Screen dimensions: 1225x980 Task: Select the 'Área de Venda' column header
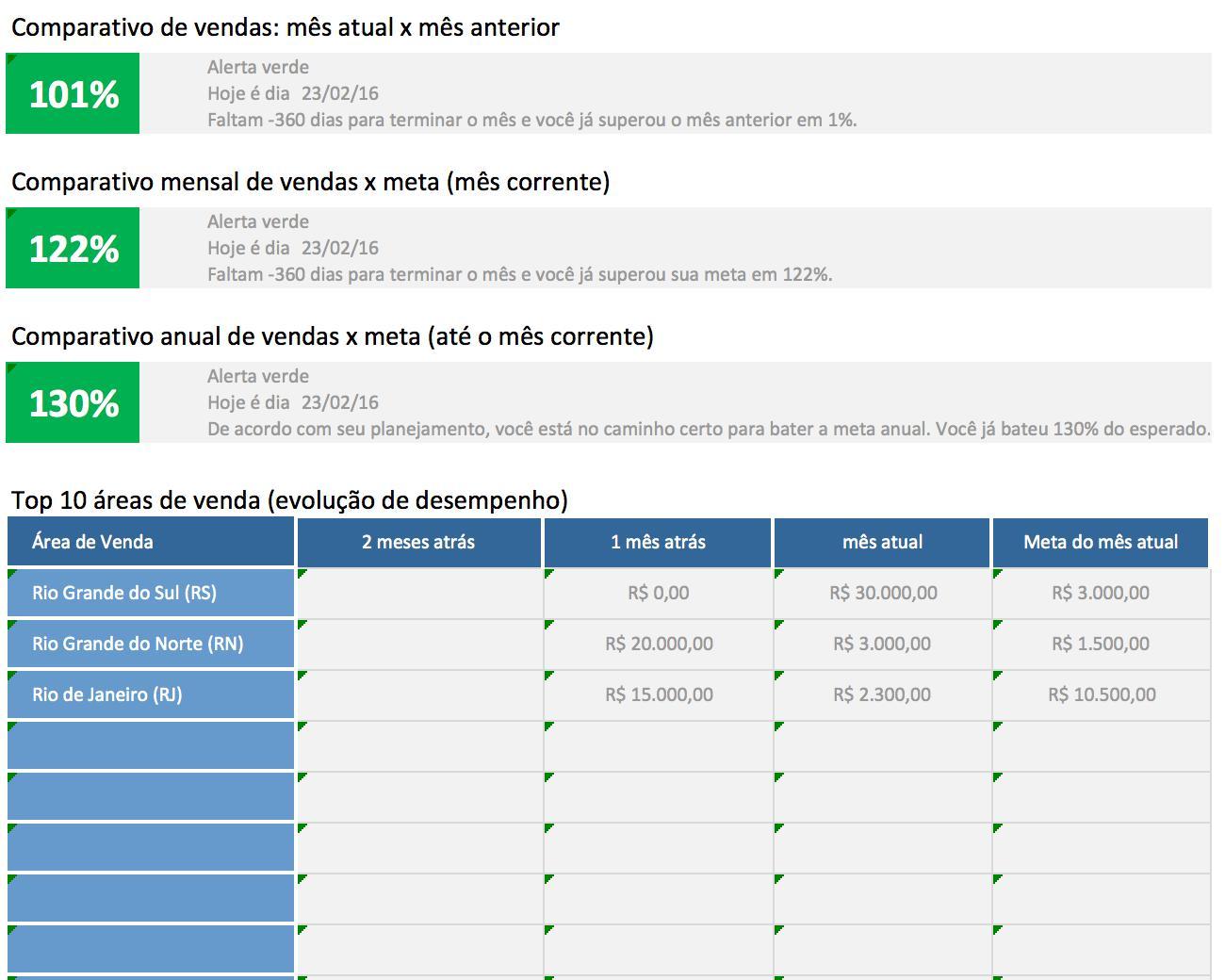tap(151, 542)
